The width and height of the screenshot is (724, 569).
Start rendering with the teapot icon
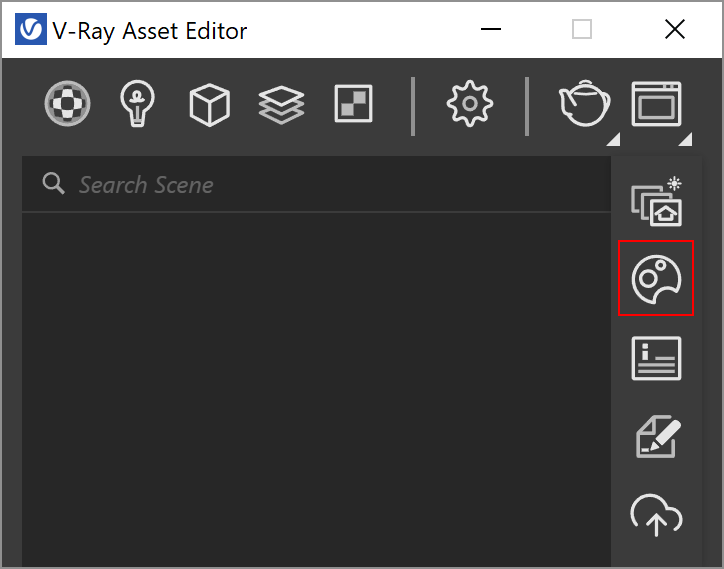pyautogui.click(x=585, y=103)
